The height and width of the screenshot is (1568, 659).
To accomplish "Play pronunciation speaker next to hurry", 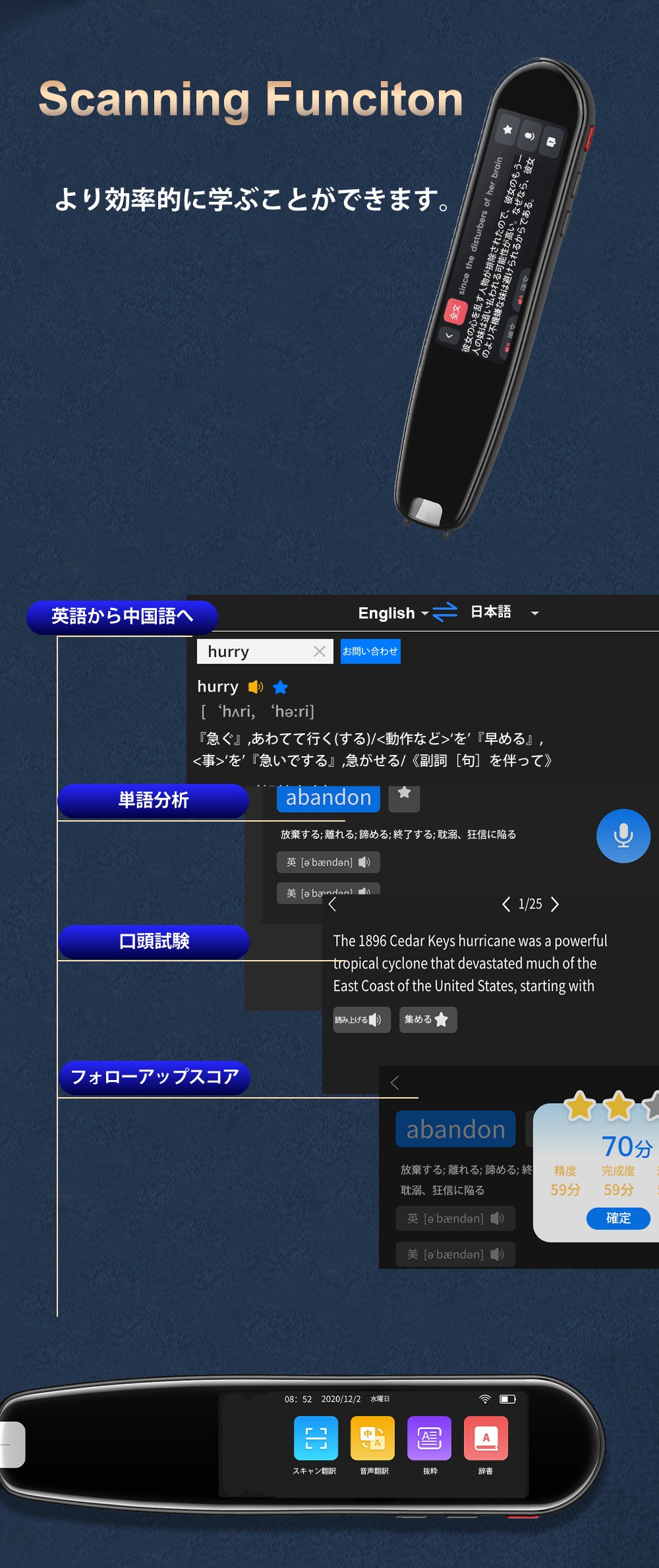I will click(255, 687).
